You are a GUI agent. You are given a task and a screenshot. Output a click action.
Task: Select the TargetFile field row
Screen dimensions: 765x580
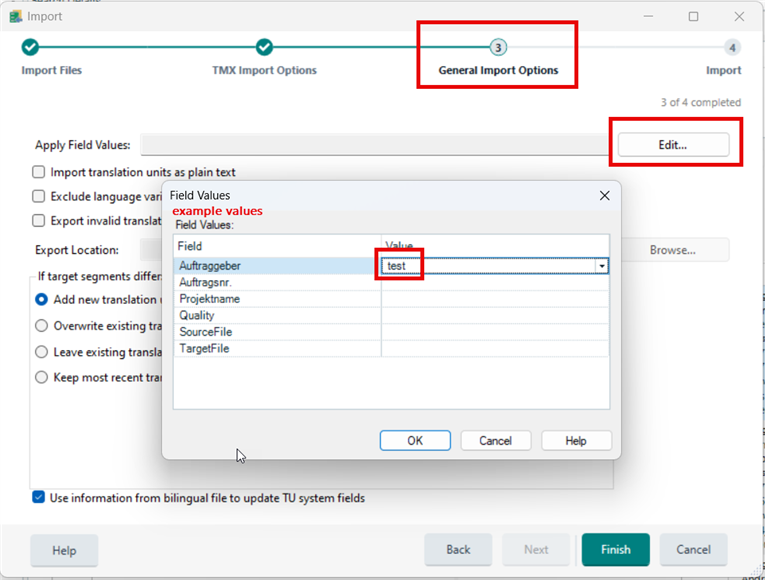coord(277,348)
